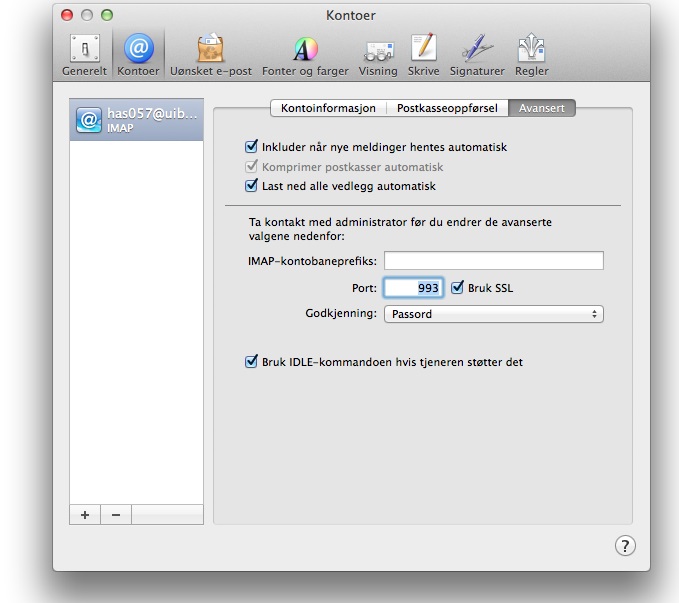Toggle Inkluder når nye meldinger hentes automatisk

point(252,147)
